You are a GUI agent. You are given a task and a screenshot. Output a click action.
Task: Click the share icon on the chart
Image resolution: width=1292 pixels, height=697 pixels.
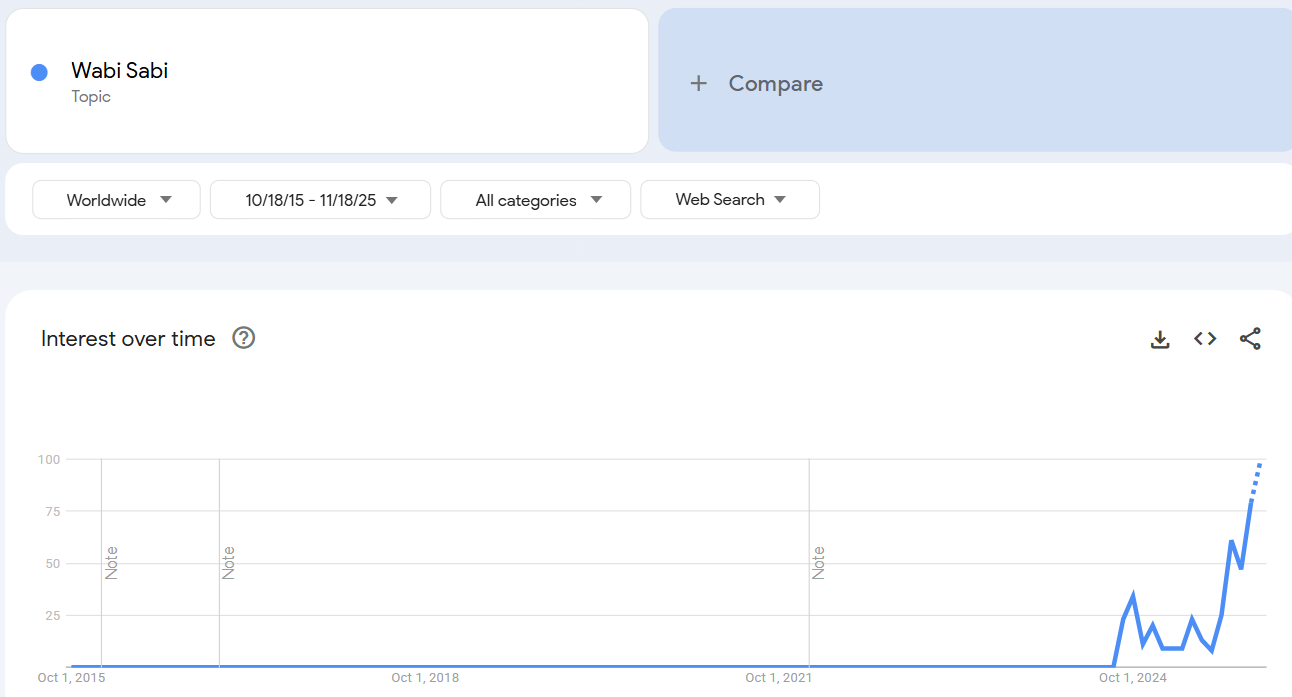1250,339
